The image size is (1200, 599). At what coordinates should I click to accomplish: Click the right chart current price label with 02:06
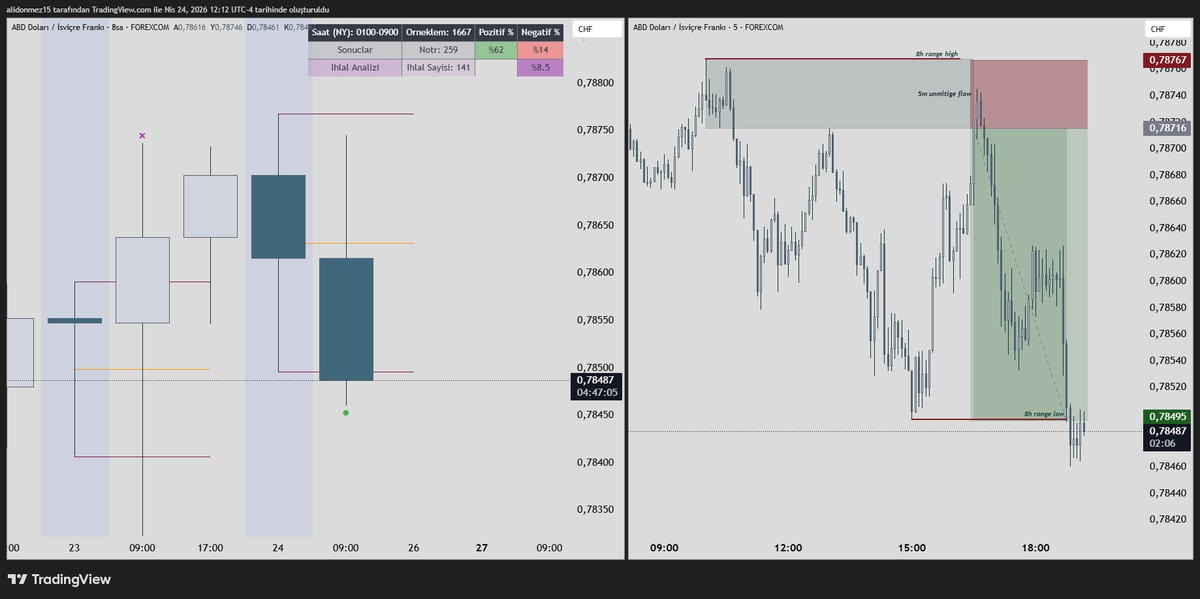click(x=1168, y=437)
